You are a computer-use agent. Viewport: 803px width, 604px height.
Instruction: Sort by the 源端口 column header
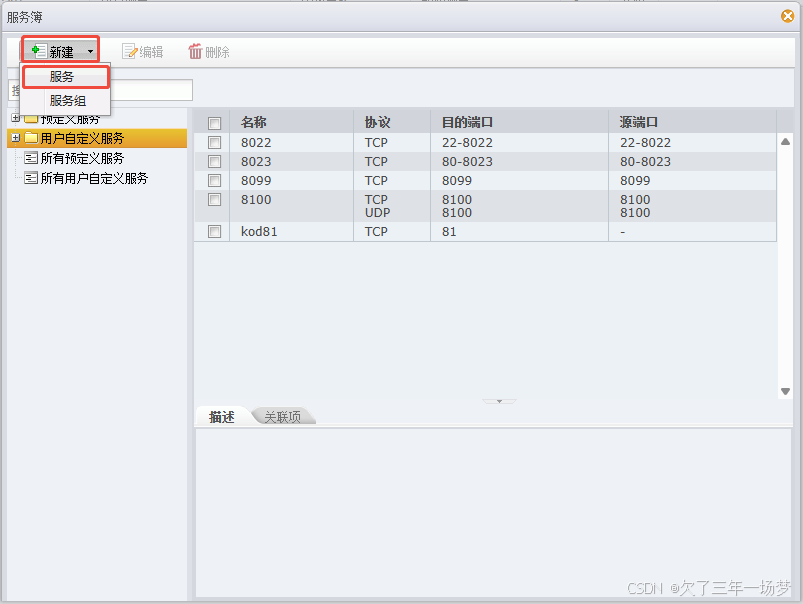[692, 122]
